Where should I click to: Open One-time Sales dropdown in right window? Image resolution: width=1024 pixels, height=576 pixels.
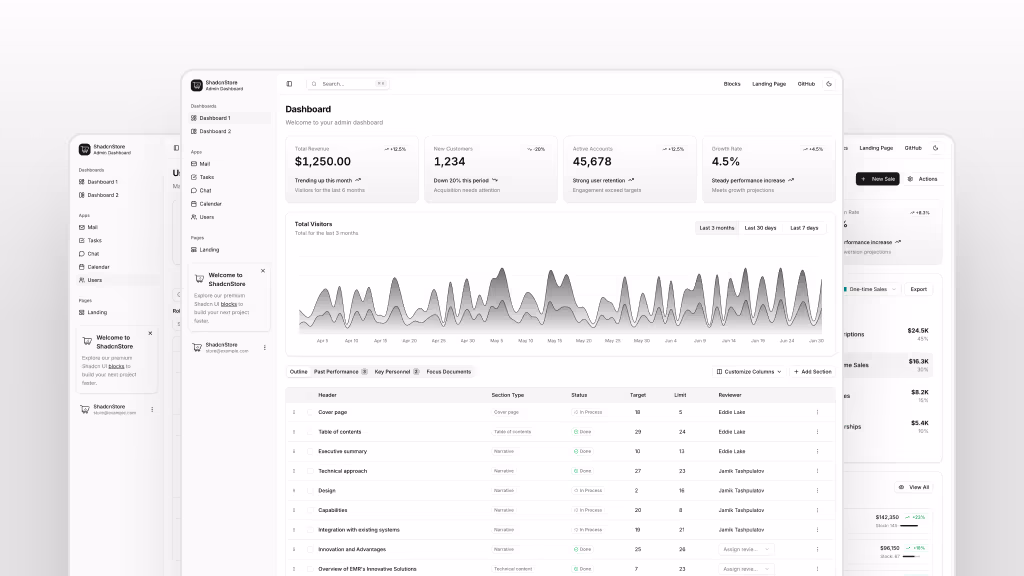(x=870, y=289)
